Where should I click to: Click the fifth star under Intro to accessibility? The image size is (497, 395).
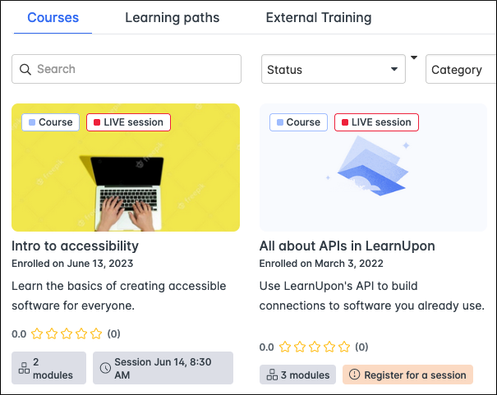pos(96,333)
